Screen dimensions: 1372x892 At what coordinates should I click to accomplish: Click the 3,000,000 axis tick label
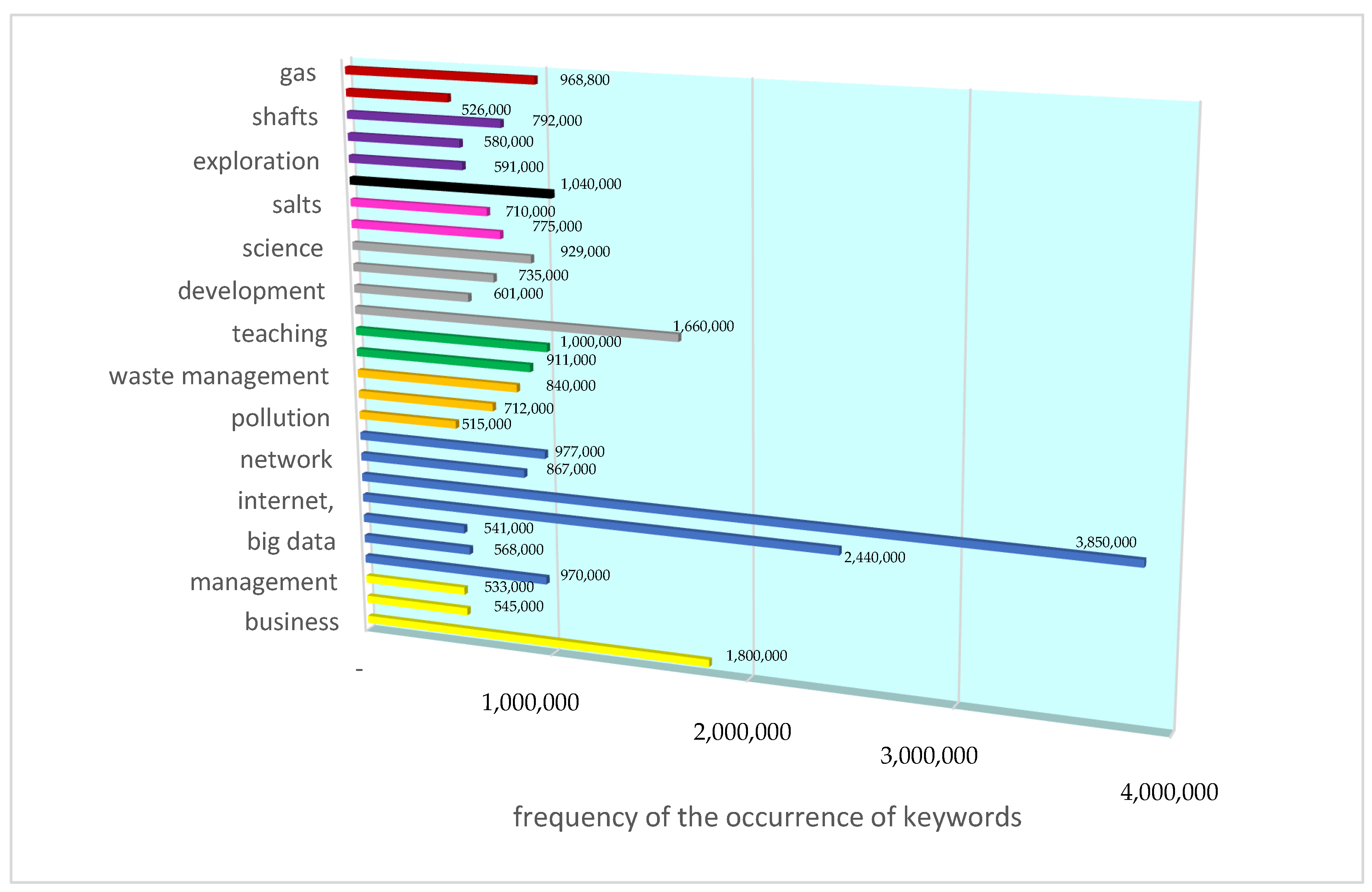click(928, 756)
